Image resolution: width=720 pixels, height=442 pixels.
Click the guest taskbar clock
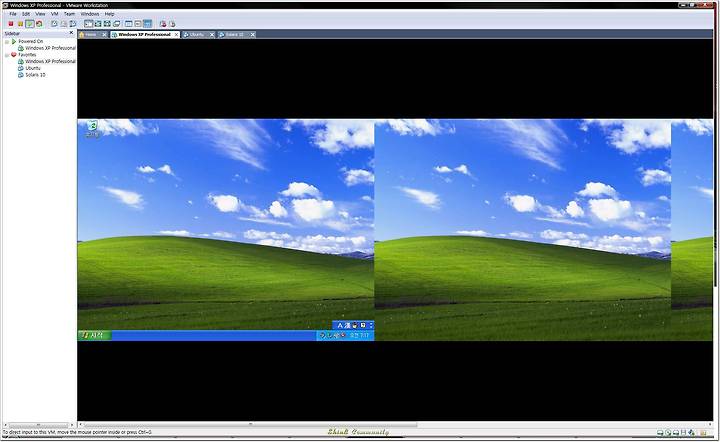360,336
